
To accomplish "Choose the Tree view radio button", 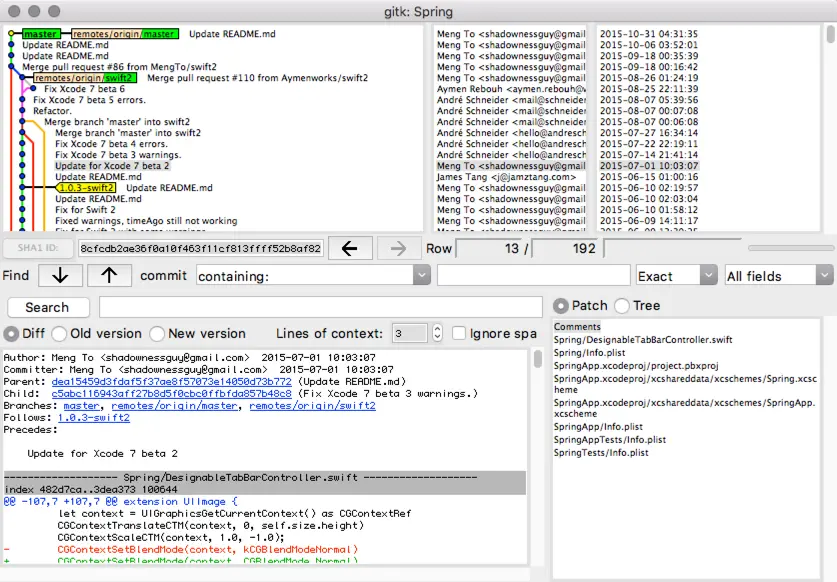I will pyautogui.click(x=622, y=306).
